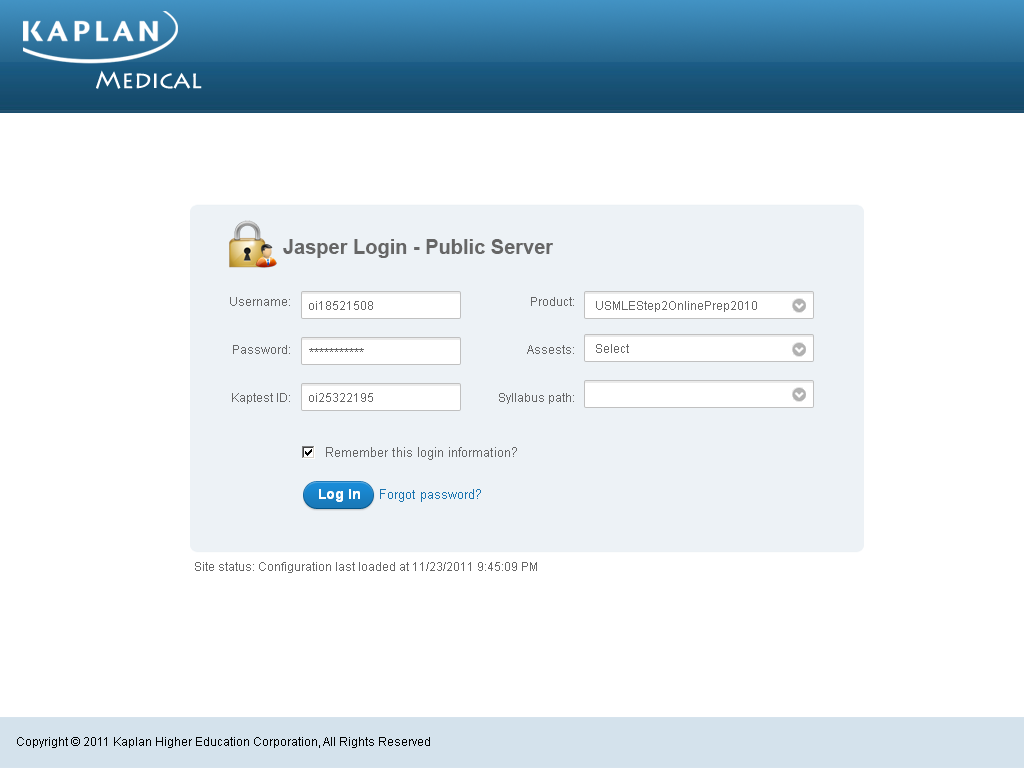The height and width of the screenshot is (768, 1024).
Task: Select the Kaptest ID text box
Action: (x=380, y=398)
